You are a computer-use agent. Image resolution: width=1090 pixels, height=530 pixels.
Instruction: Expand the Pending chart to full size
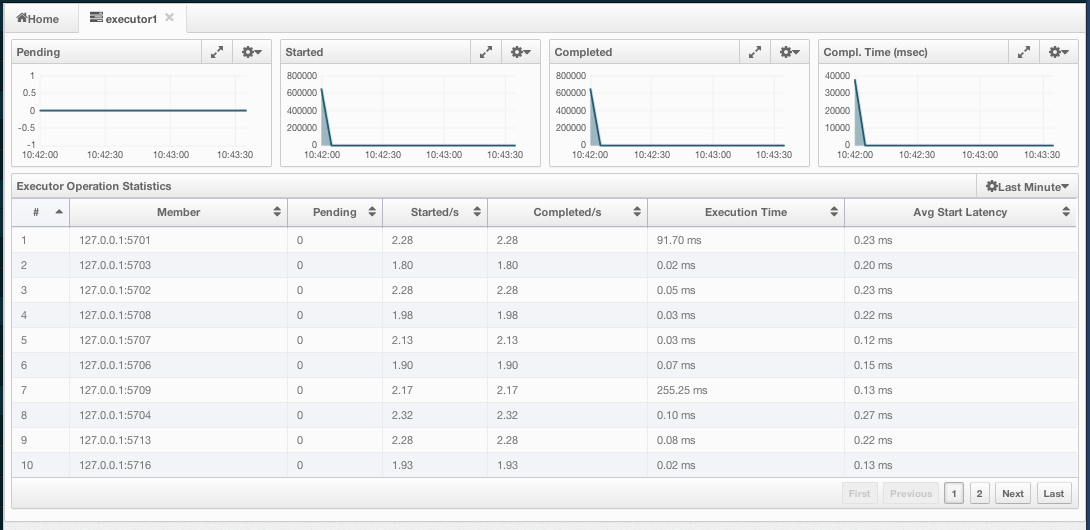tap(217, 52)
